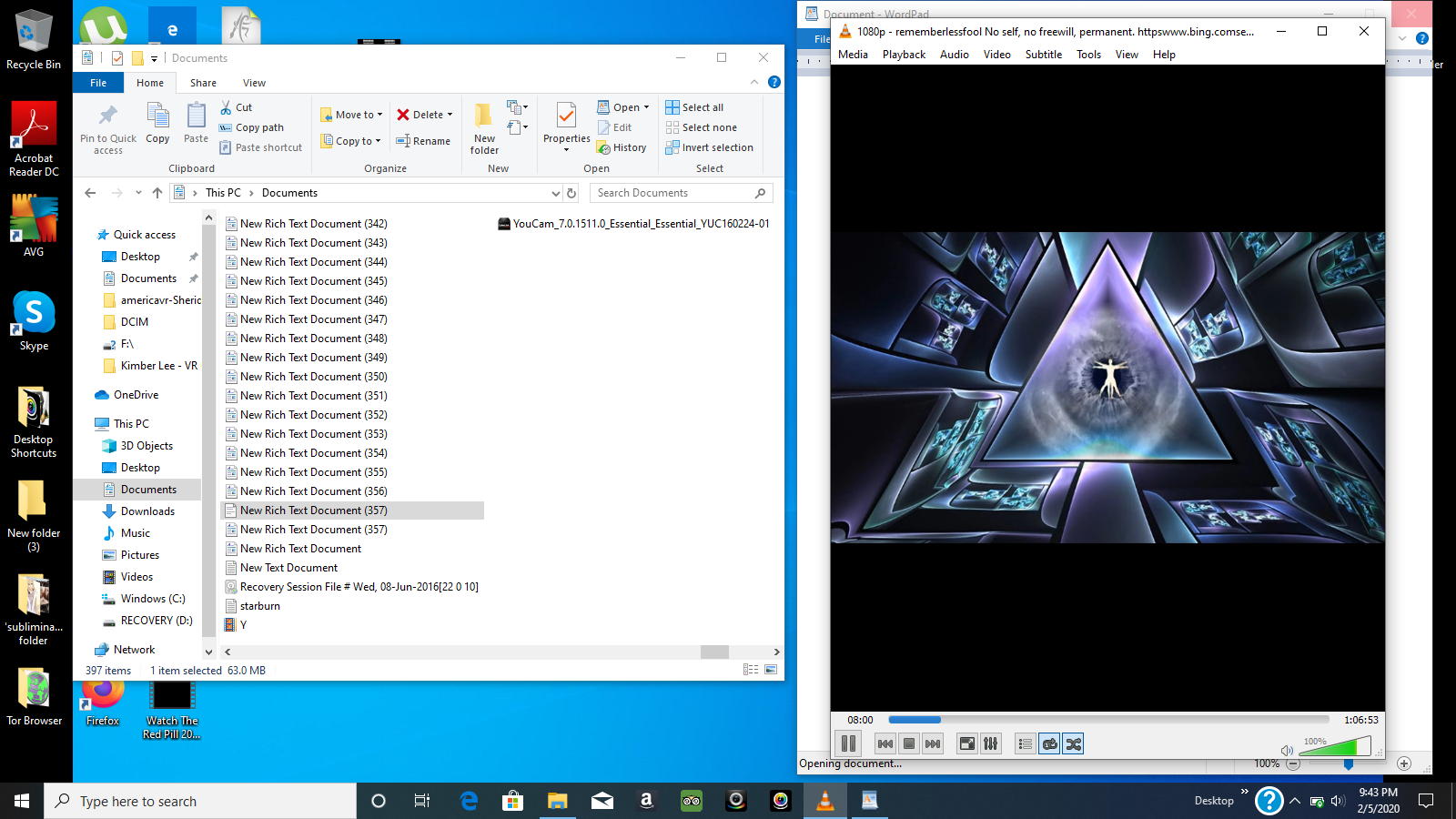This screenshot has height=819, width=1456.
Task: Switch to the Share ribbon tab
Action: click(203, 83)
